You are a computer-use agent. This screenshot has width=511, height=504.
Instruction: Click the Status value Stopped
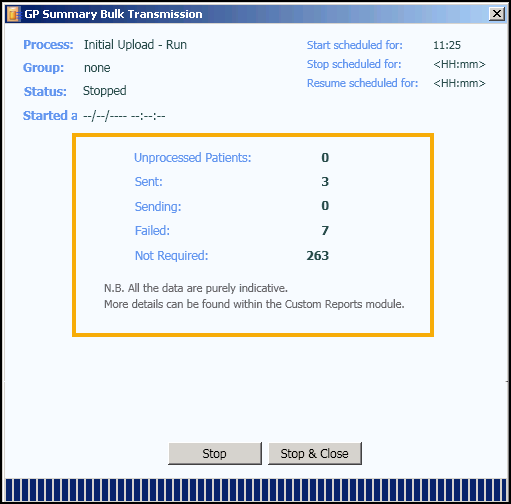click(x=104, y=91)
